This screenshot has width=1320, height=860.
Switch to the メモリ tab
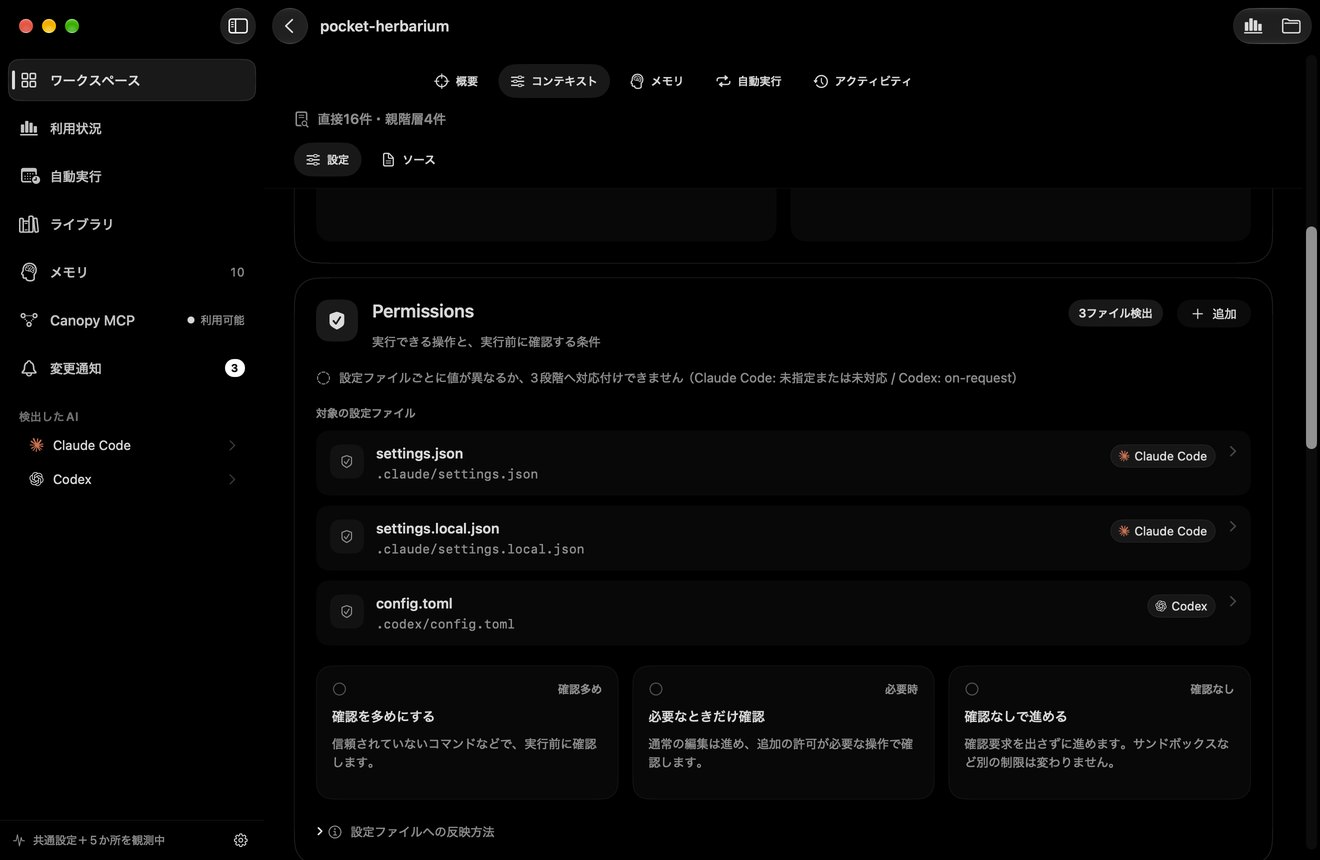coord(657,81)
